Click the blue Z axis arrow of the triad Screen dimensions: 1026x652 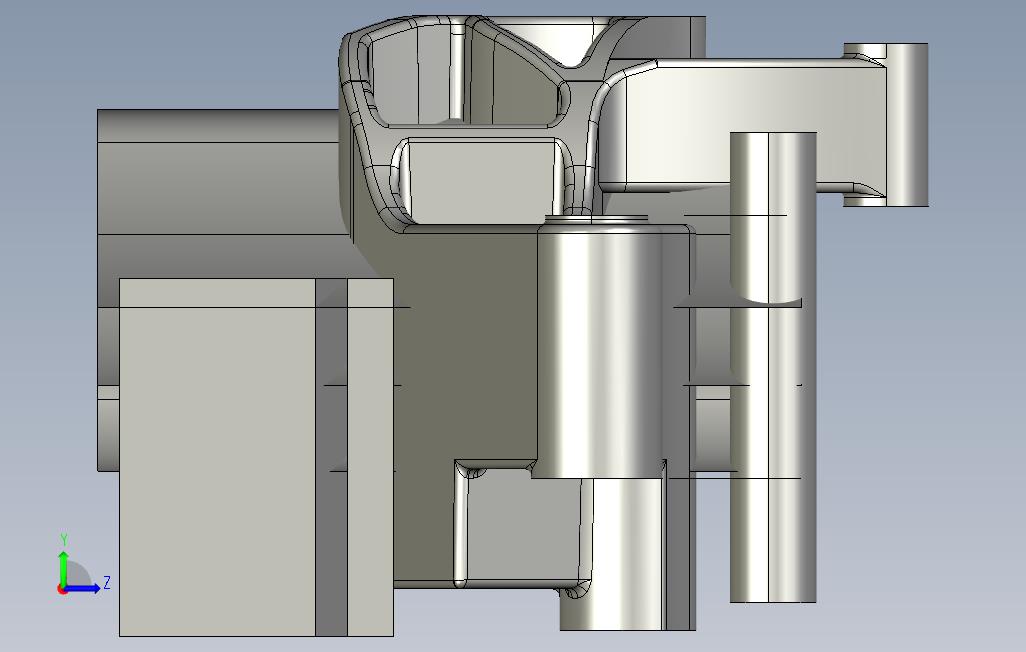pos(82,588)
